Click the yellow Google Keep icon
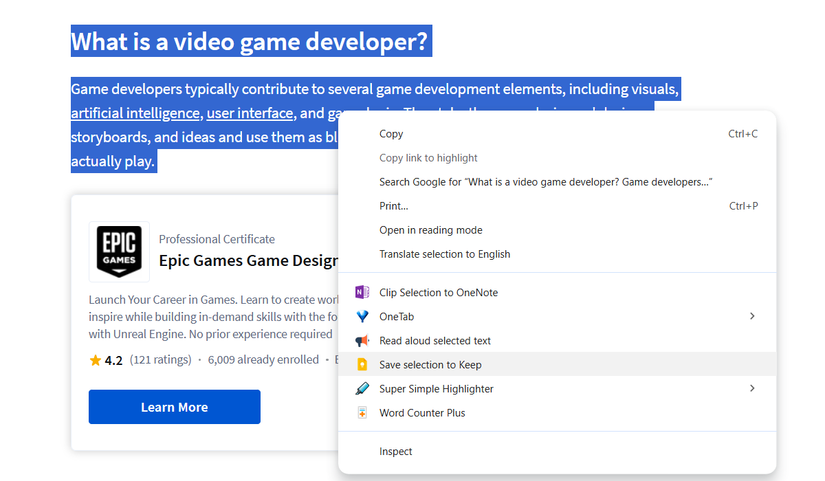 point(362,364)
